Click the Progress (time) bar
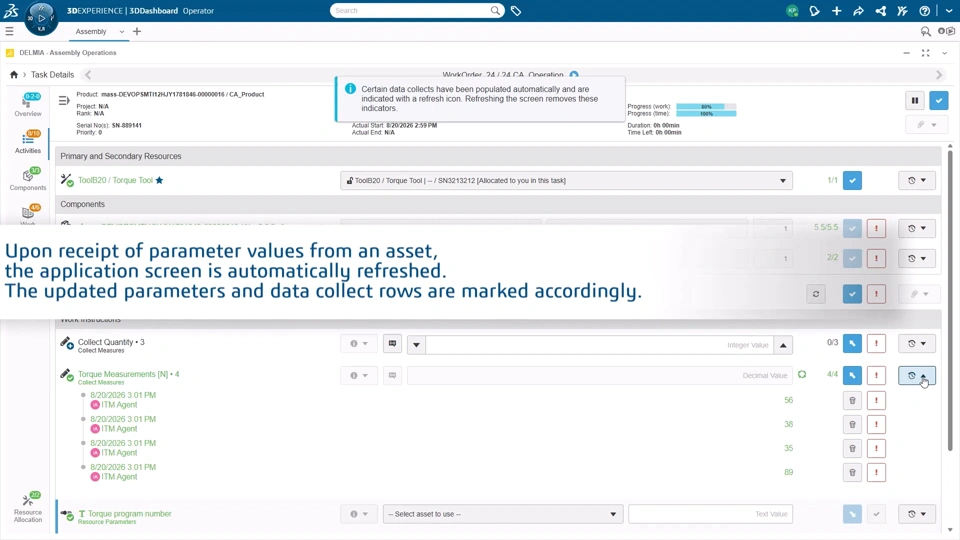Image resolution: width=960 pixels, height=540 pixels. [706, 113]
